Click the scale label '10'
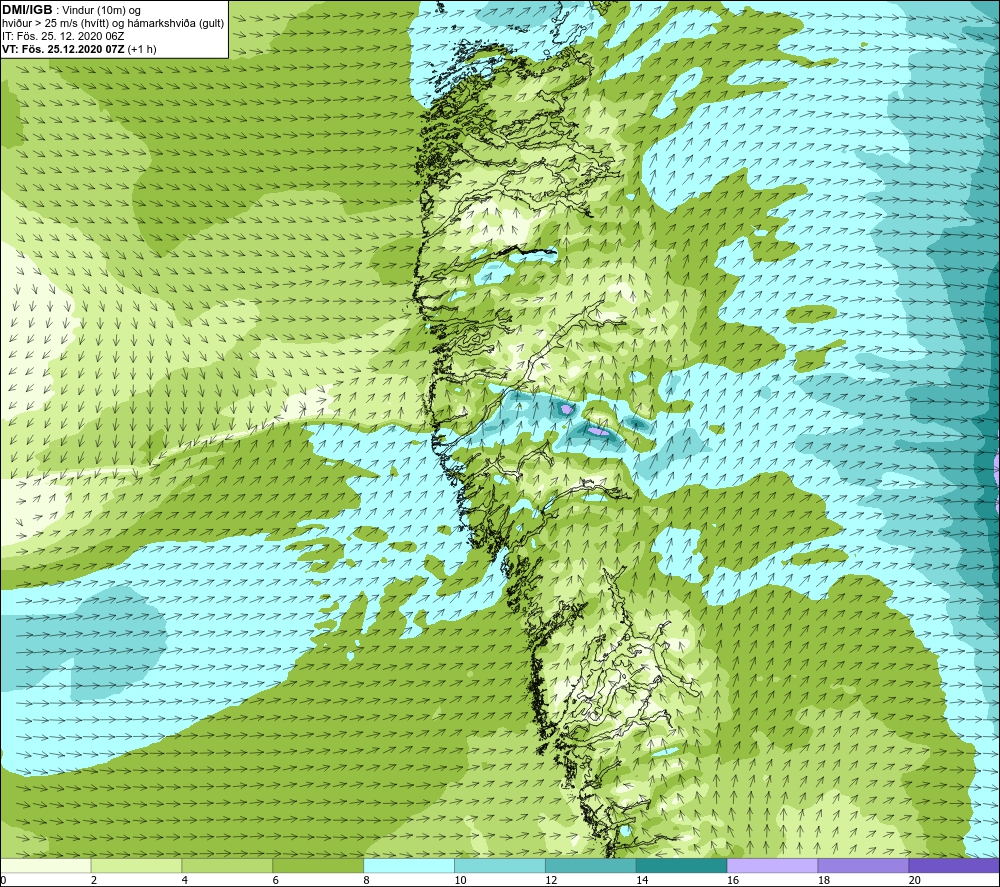Image resolution: width=1000 pixels, height=887 pixels. click(460, 880)
